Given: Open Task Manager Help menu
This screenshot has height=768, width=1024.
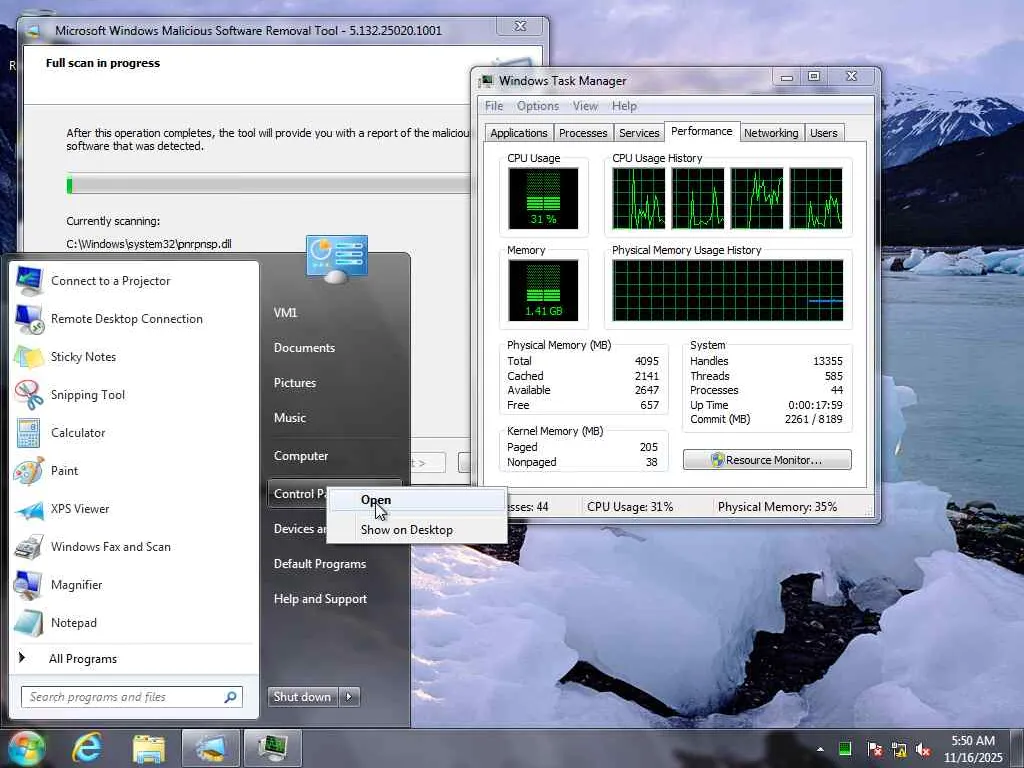Looking at the screenshot, I should pos(624,106).
